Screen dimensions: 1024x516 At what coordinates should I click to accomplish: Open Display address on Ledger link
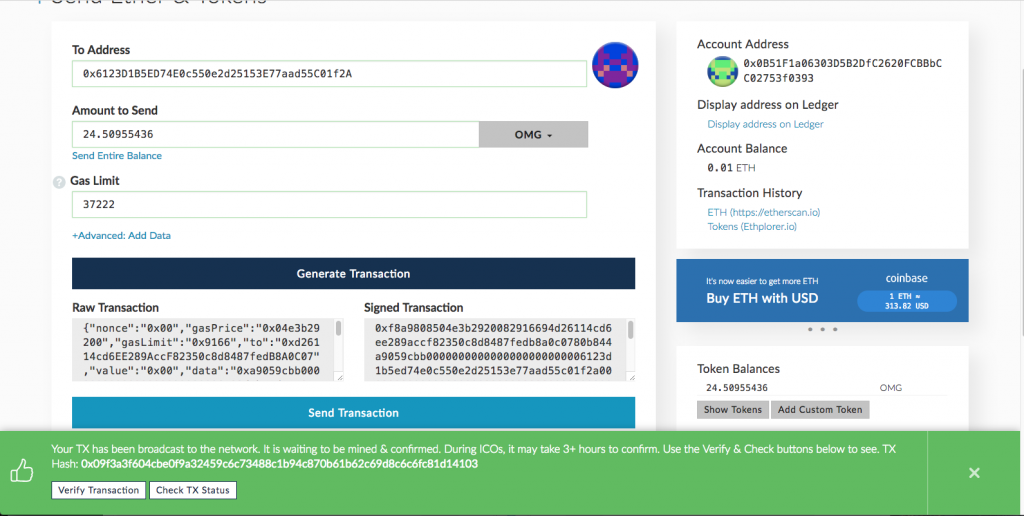tap(765, 124)
